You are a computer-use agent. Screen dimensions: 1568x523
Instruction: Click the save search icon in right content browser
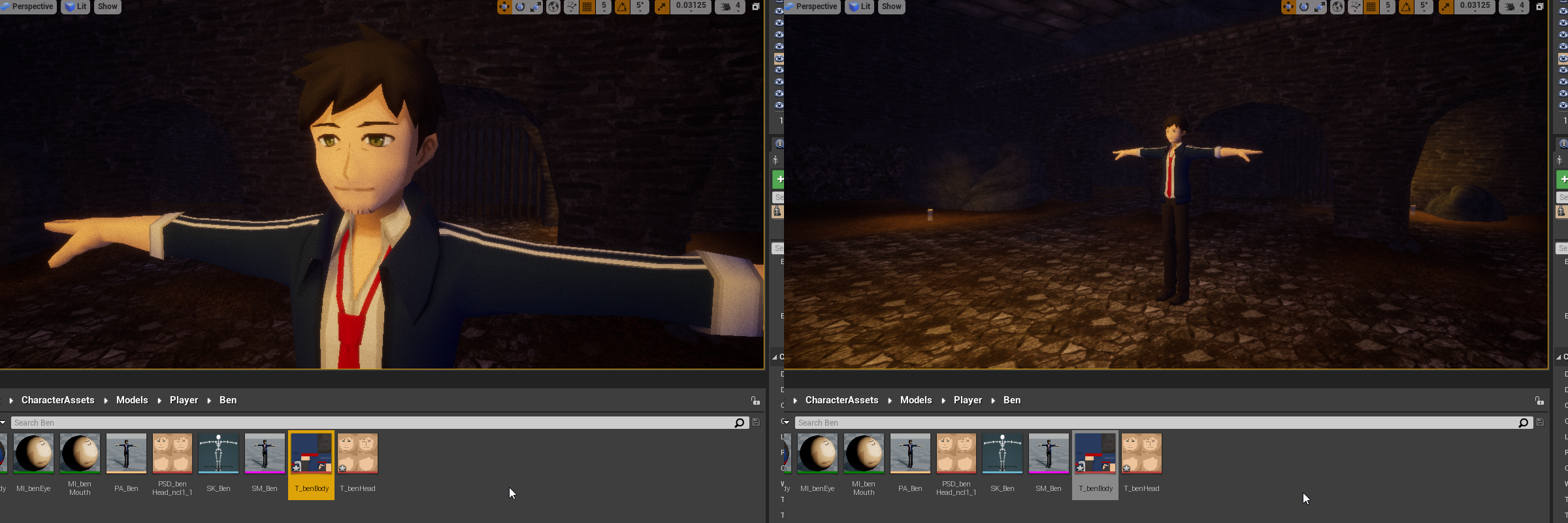[1540, 422]
